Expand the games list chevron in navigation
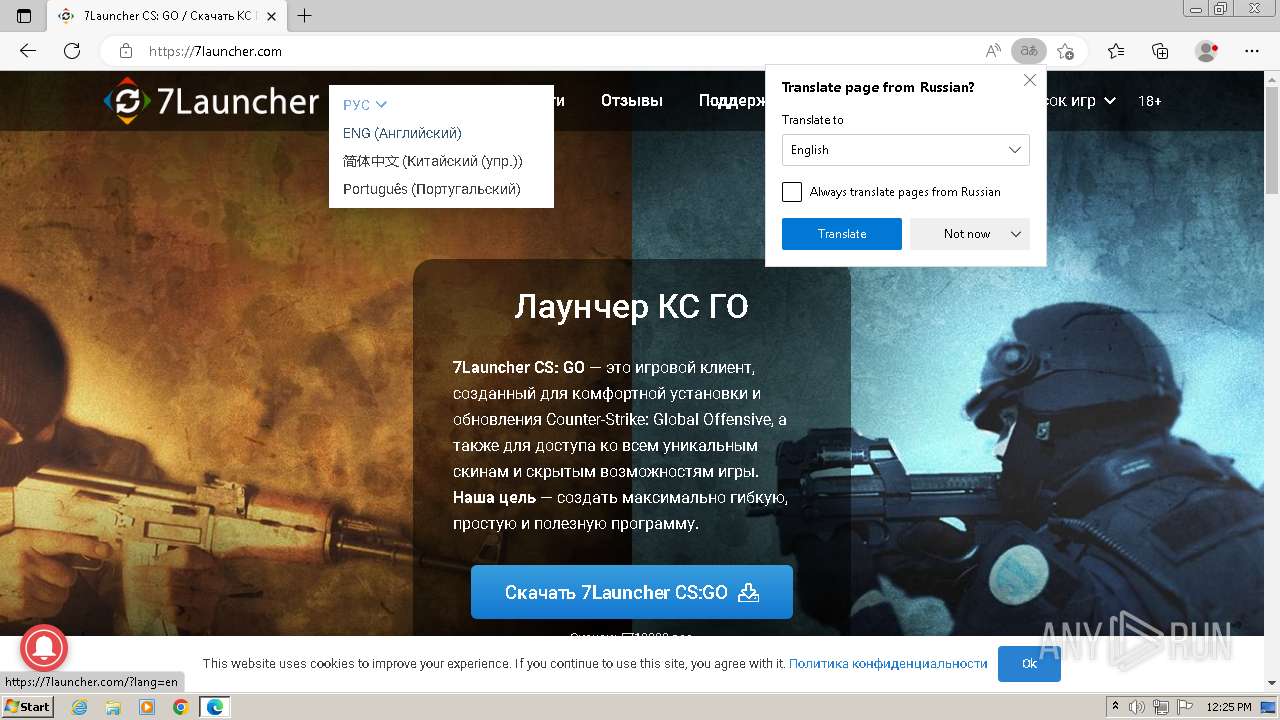 click(1110, 101)
